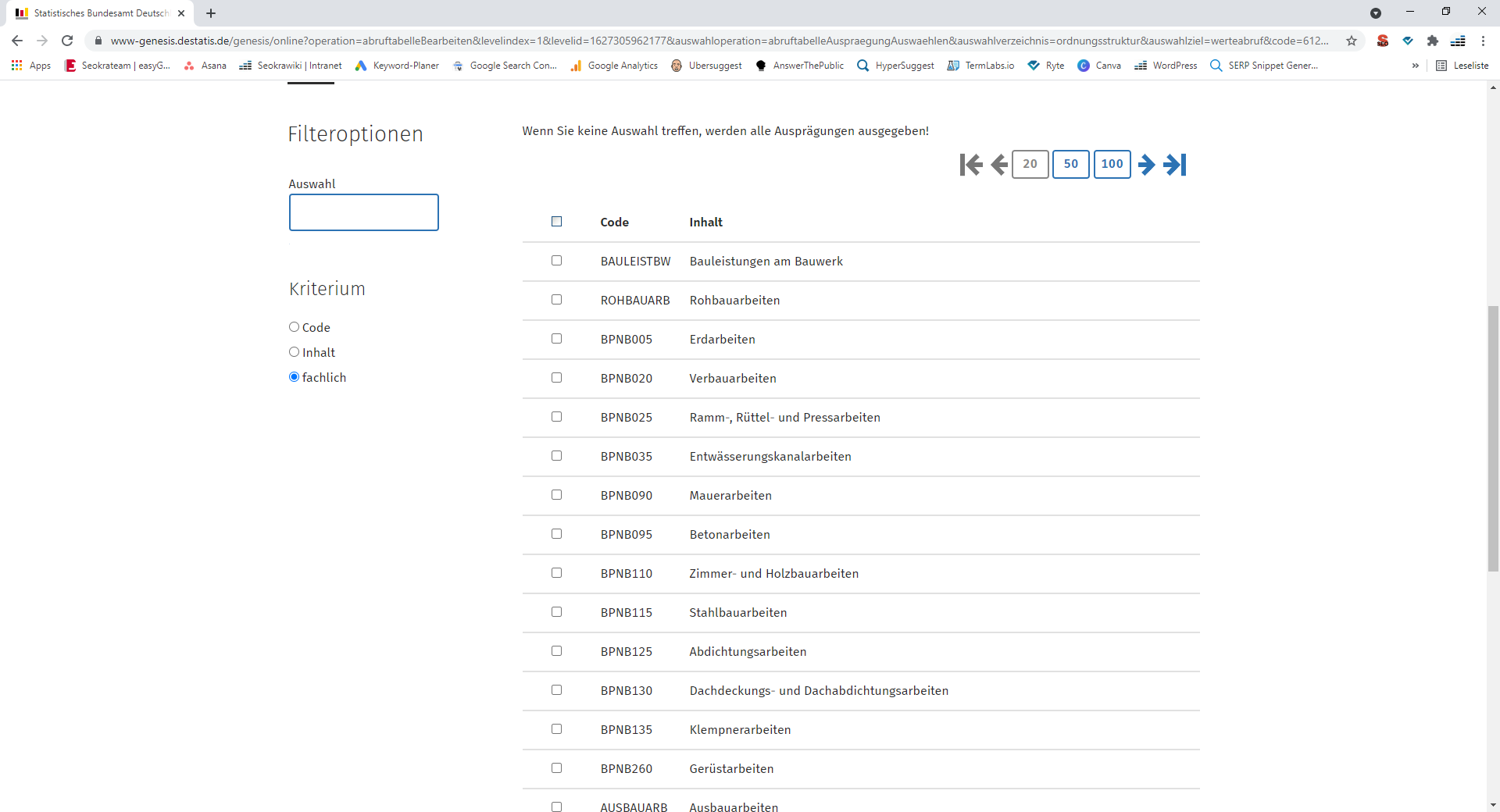Select the Inhalt criterion radio button

295,352
